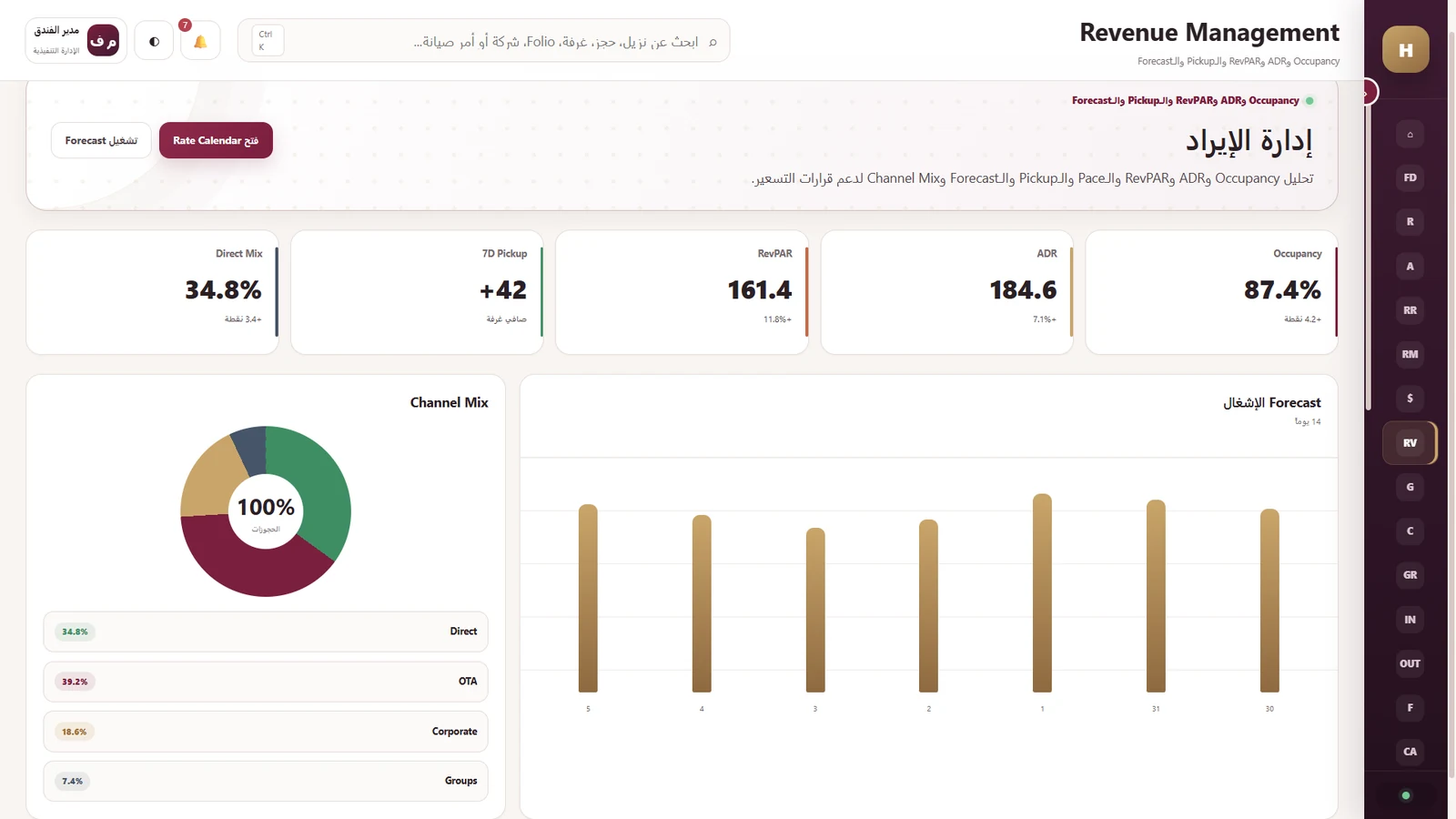Open the C sidebar item
Image resolution: width=1456 pixels, height=819 pixels.
coord(1410,531)
